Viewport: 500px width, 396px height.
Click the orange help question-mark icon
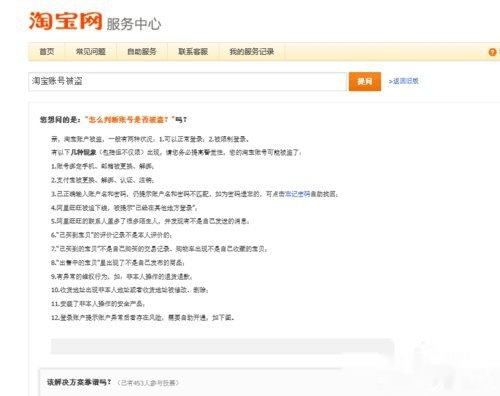coord(492,52)
